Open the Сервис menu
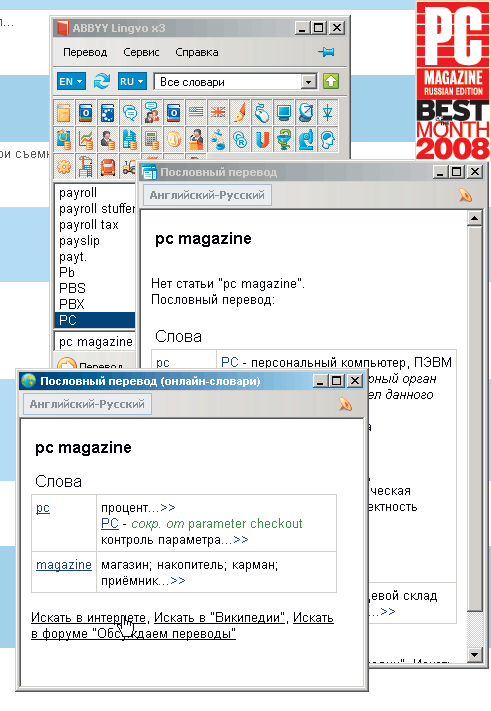The image size is (491, 711). pyautogui.click(x=141, y=52)
